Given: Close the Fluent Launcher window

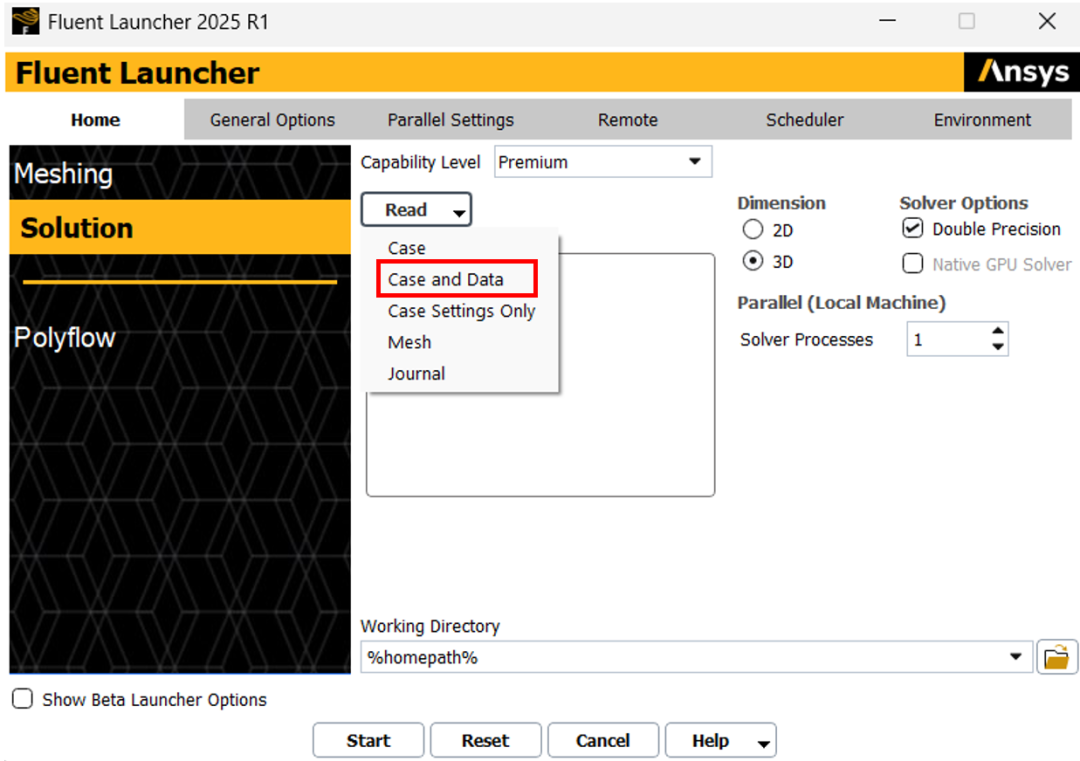Looking at the screenshot, I should tap(1047, 21).
